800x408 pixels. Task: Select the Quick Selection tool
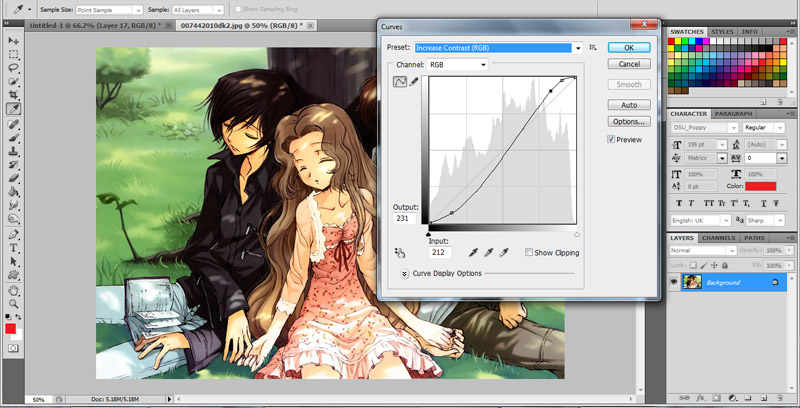pyautogui.click(x=13, y=82)
